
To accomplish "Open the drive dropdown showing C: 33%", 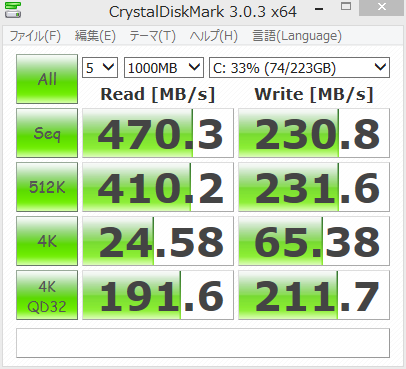I will pyautogui.click(x=299, y=68).
